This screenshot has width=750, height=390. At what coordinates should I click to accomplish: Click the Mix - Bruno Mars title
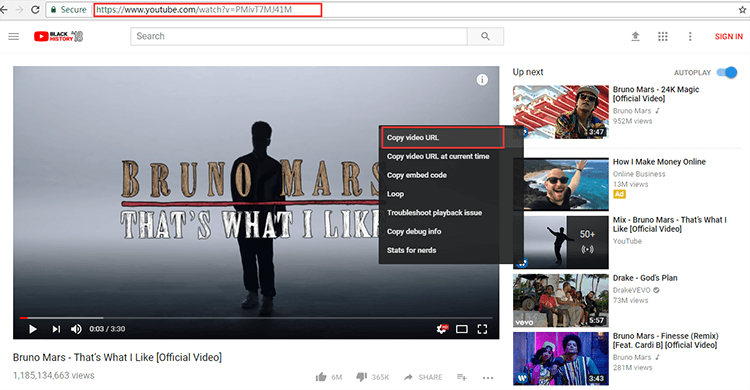(670, 224)
